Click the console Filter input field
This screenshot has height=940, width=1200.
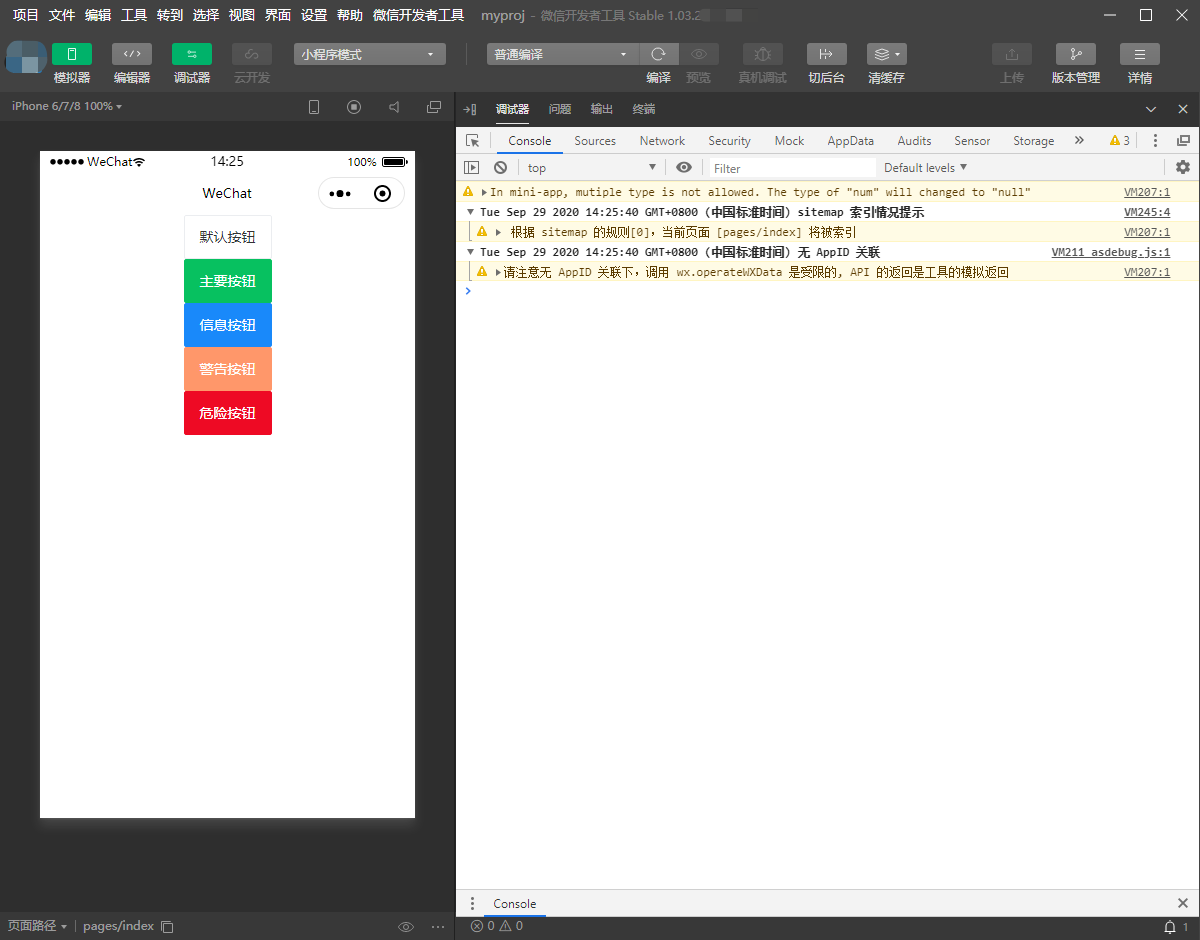(x=793, y=168)
